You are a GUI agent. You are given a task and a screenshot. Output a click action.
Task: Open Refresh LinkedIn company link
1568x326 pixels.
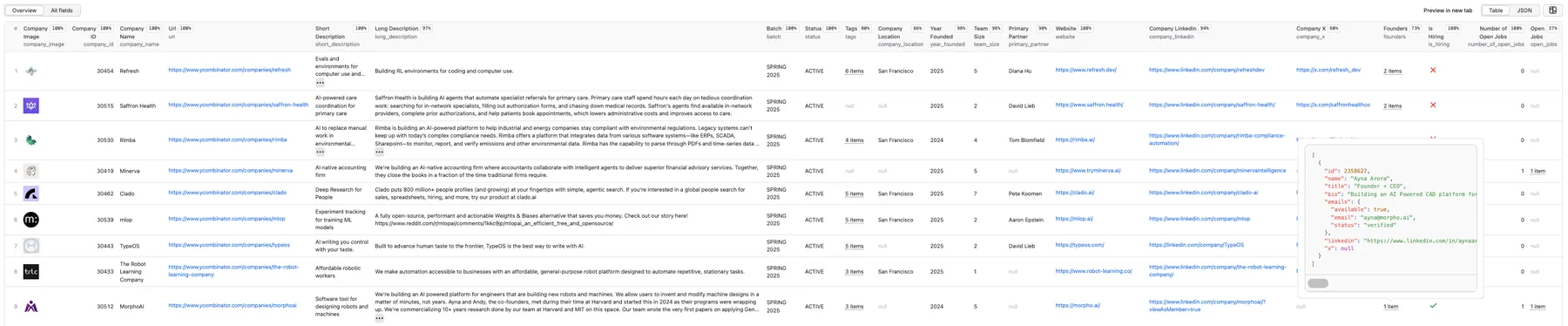click(1206, 70)
